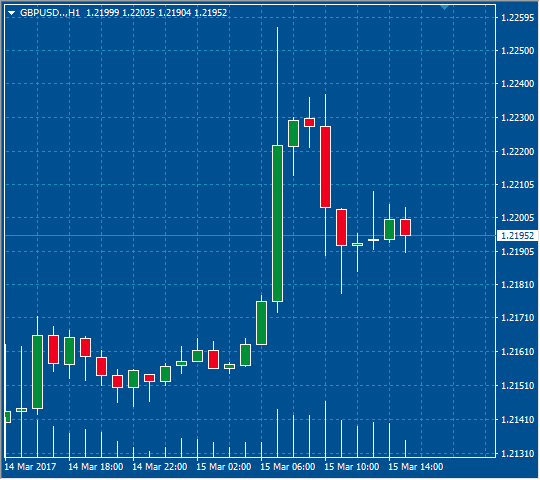Click the 15 Mar 06:00 time label
Viewport: 540px width, 480px height.
288,467
